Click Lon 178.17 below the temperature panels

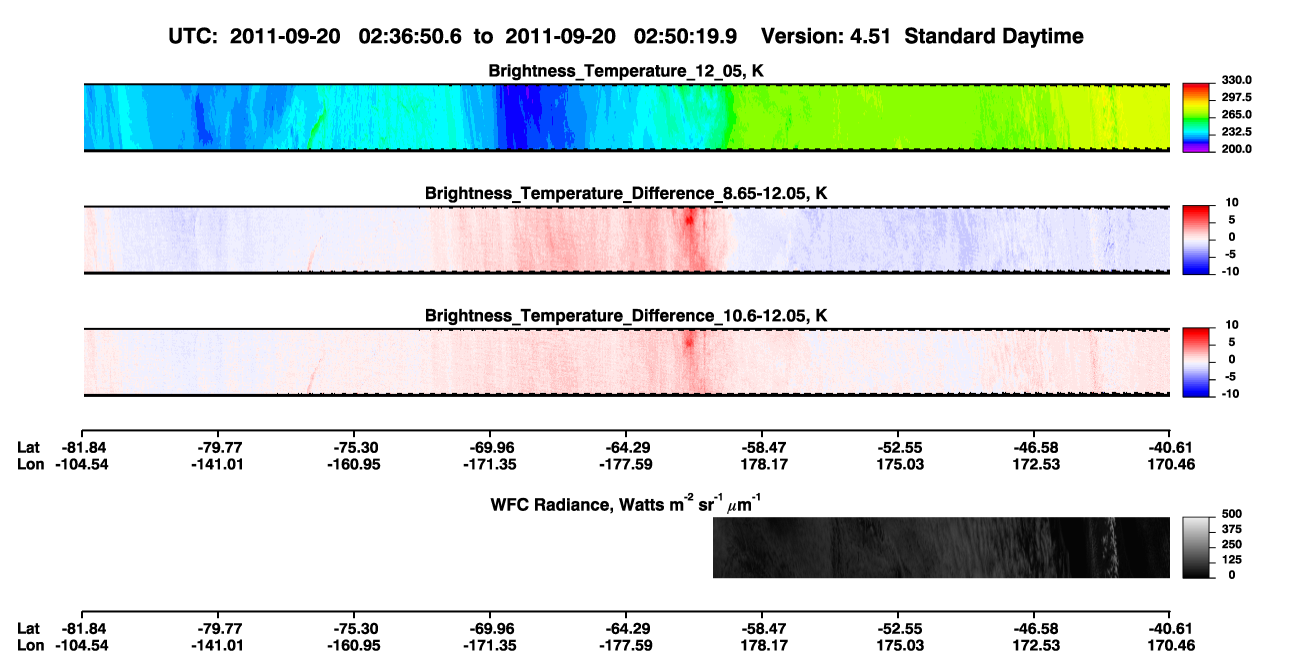pyautogui.click(x=762, y=465)
